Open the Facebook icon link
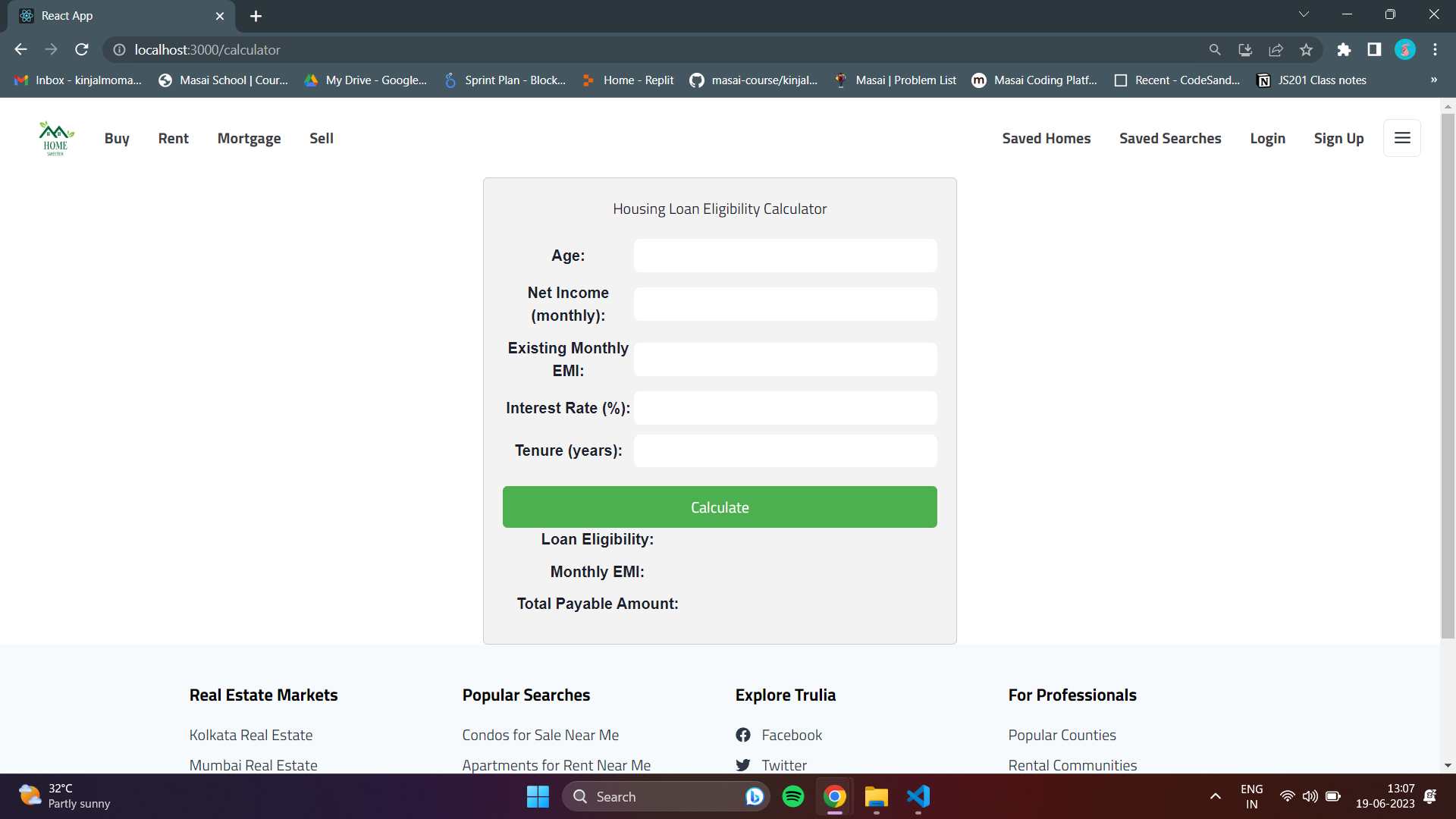This screenshot has width=1456, height=819. (x=743, y=735)
